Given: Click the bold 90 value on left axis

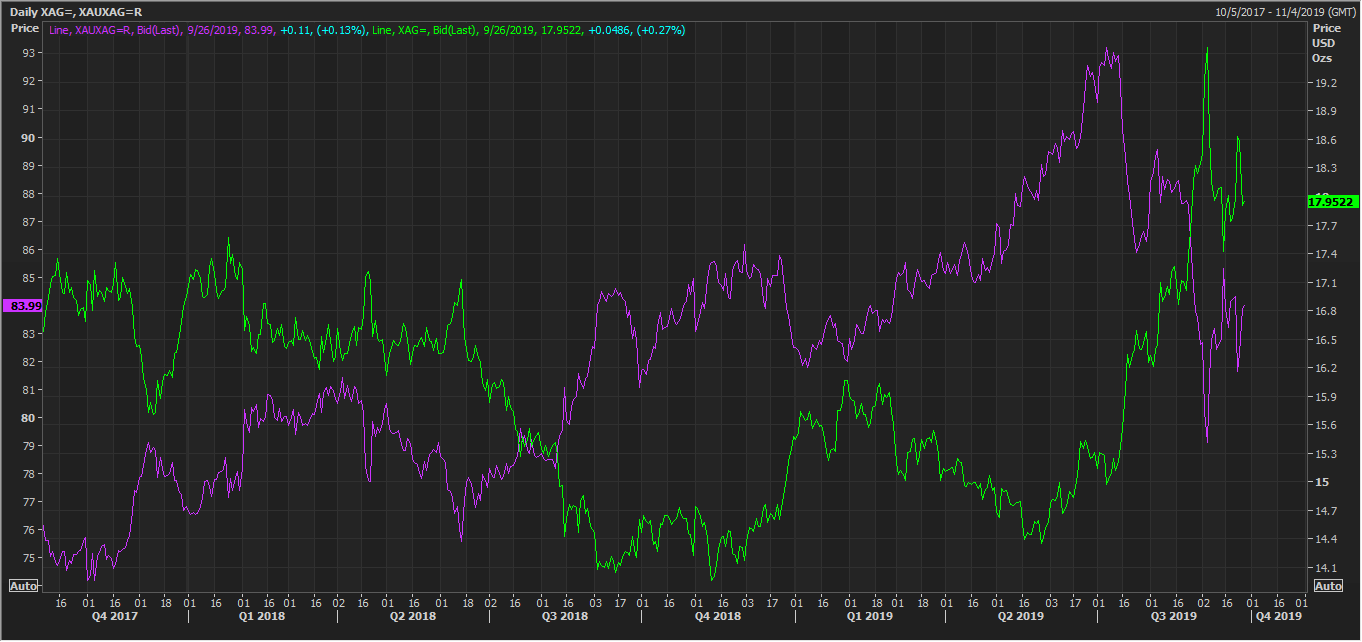Looking at the screenshot, I should click(x=29, y=138).
